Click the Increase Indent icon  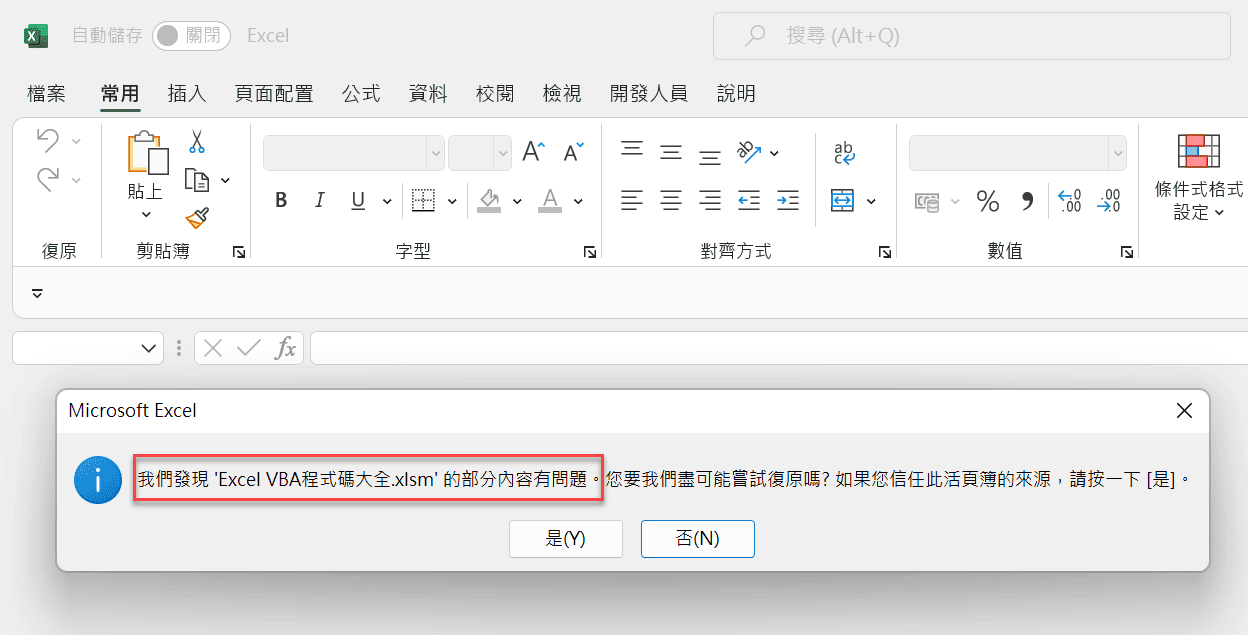[788, 200]
